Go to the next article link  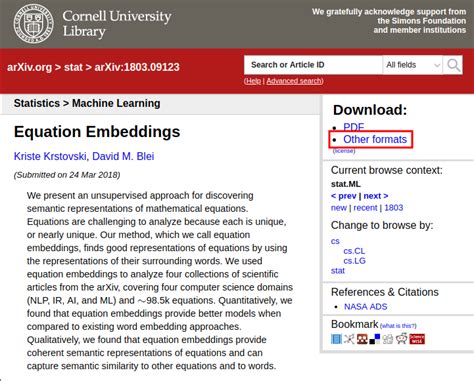tap(376, 196)
